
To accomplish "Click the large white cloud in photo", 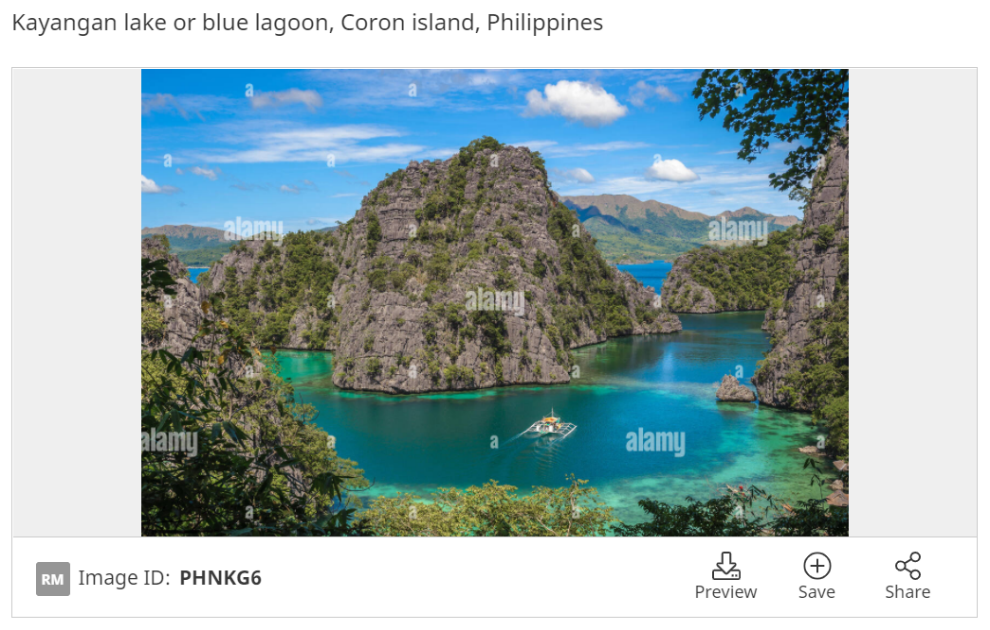I will pos(576,102).
